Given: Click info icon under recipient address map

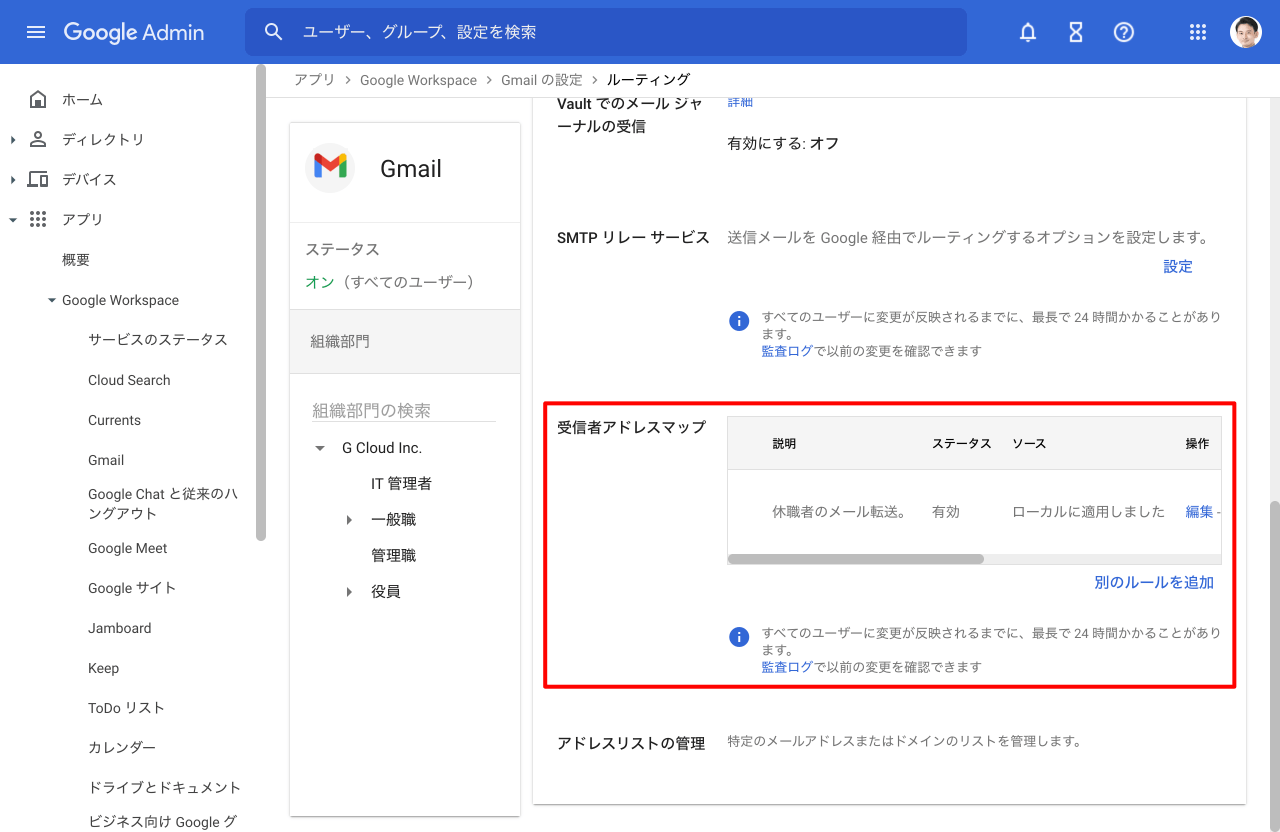Looking at the screenshot, I should click(739, 637).
